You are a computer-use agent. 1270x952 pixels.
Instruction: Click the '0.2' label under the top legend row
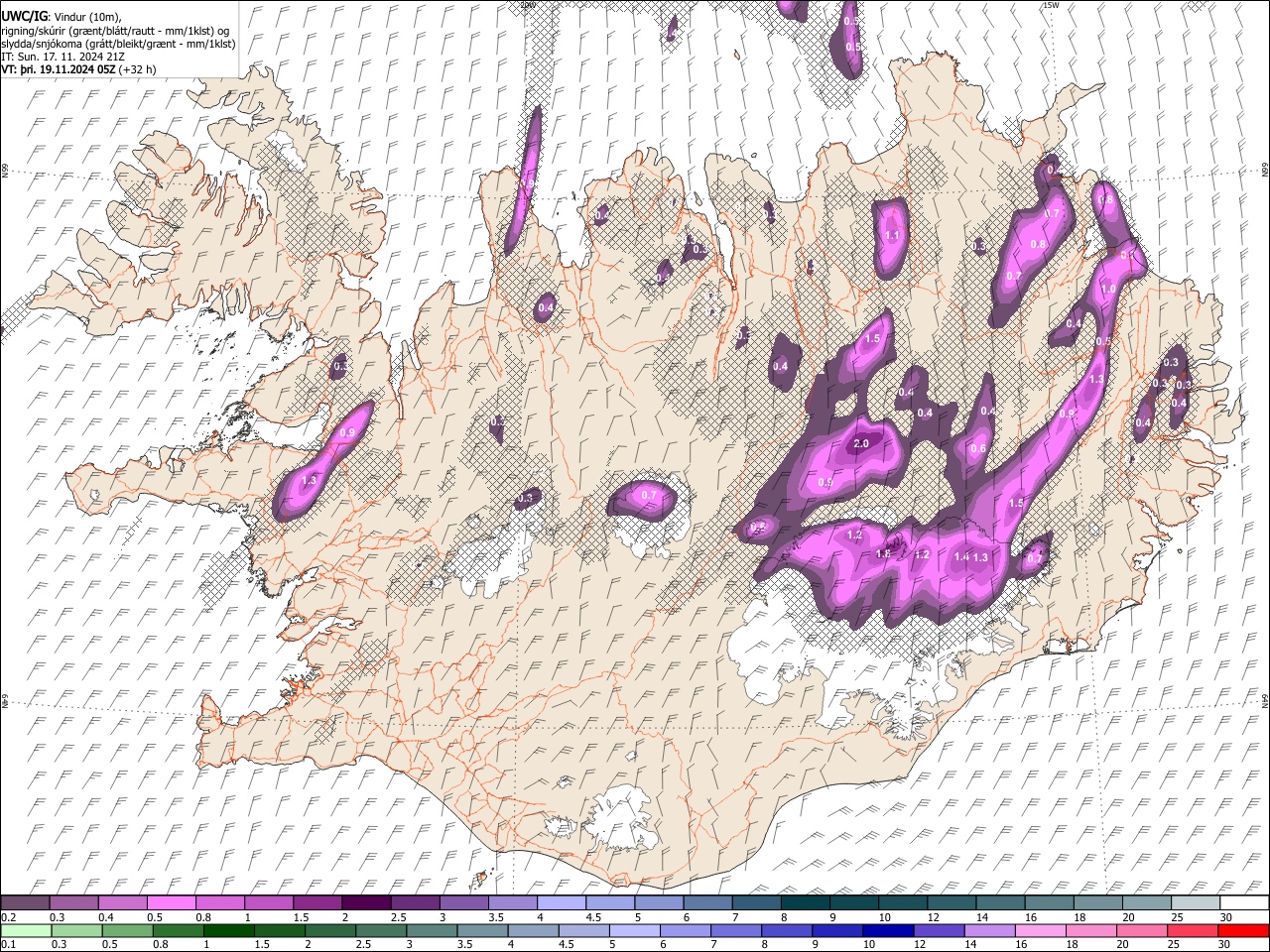coord(9,917)
